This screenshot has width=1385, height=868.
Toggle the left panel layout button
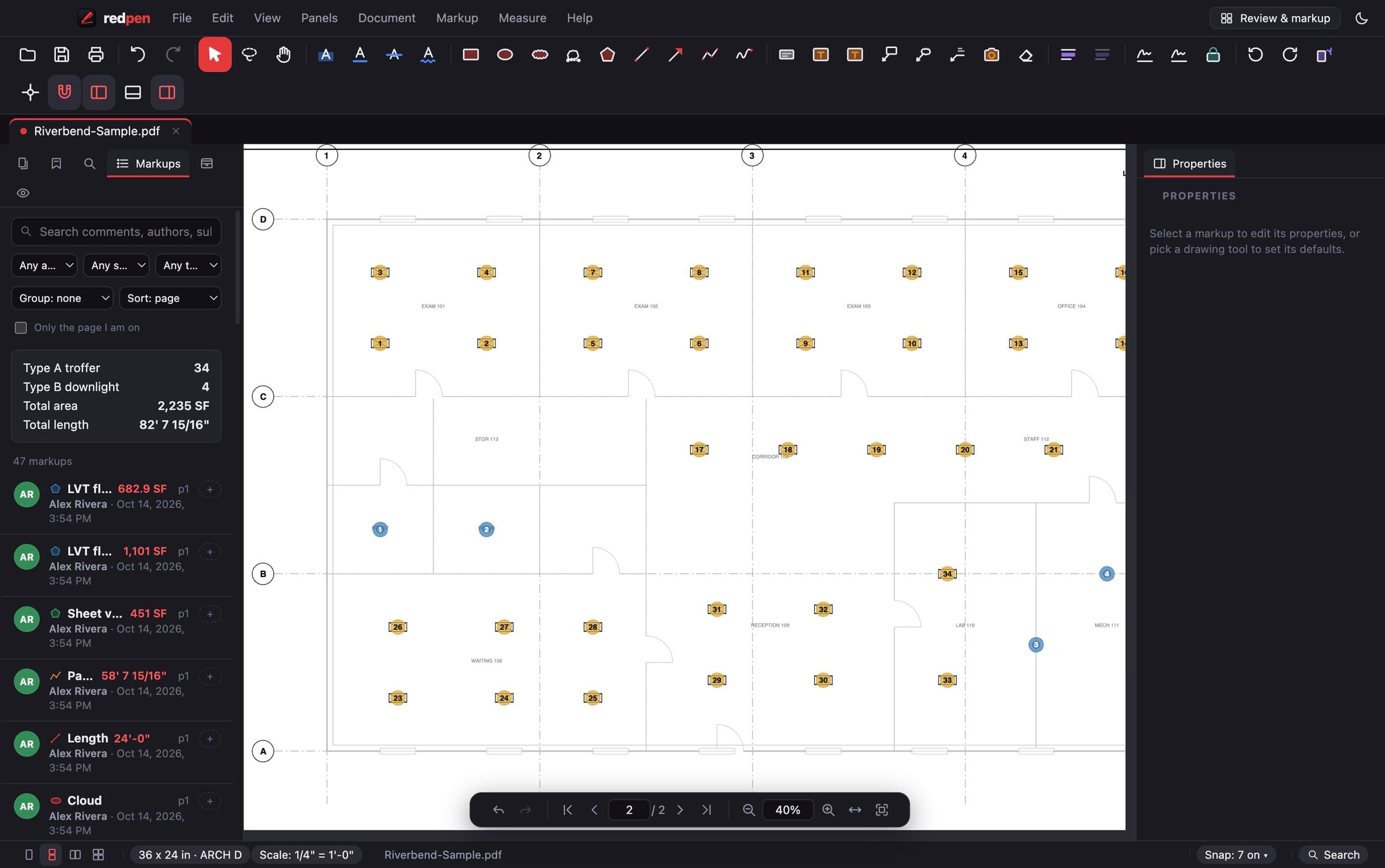[99, 92]
